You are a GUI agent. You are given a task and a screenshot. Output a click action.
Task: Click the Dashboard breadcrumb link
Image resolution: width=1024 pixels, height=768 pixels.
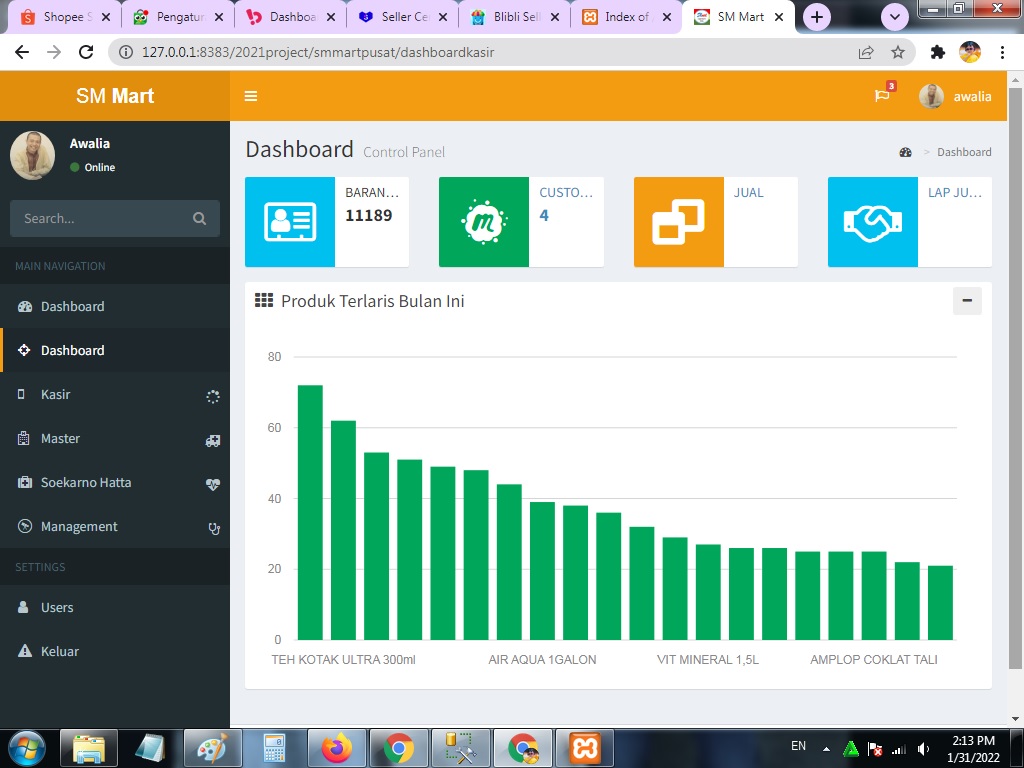pyautogui.click(x=963, y=152)
